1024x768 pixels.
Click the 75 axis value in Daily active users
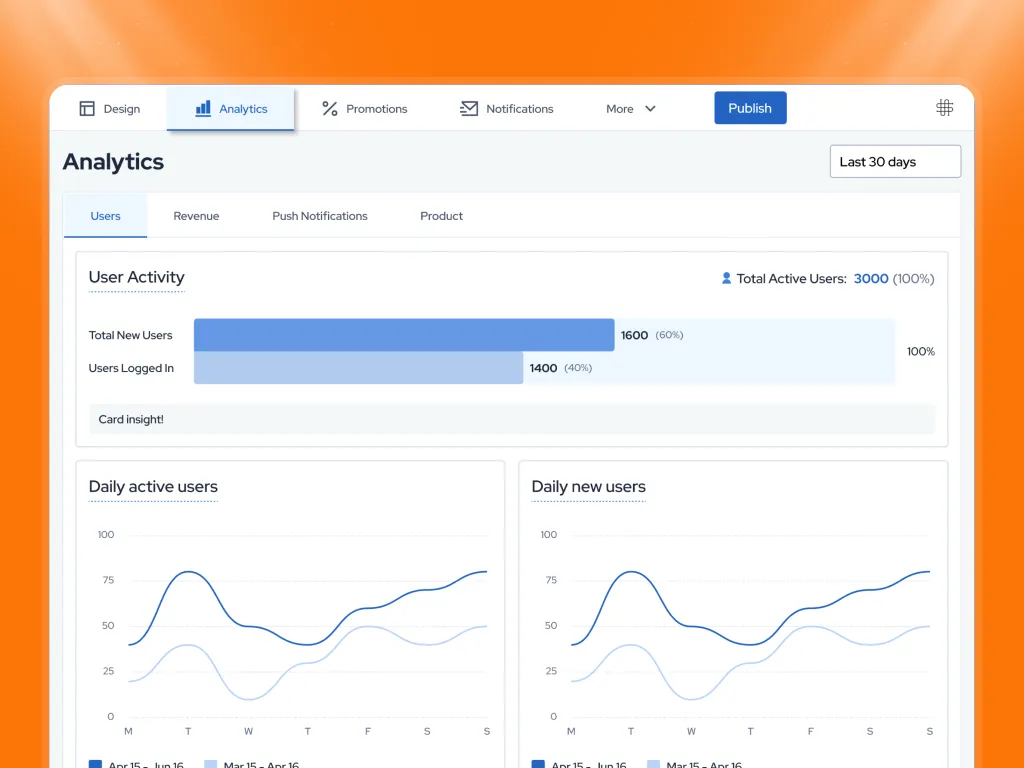tap(108, 580)
